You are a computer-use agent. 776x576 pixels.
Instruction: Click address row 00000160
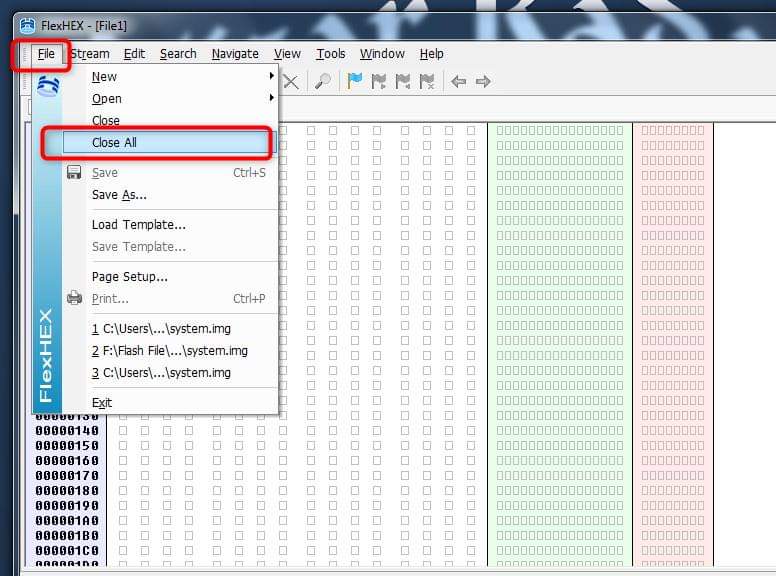click(67, 461)
